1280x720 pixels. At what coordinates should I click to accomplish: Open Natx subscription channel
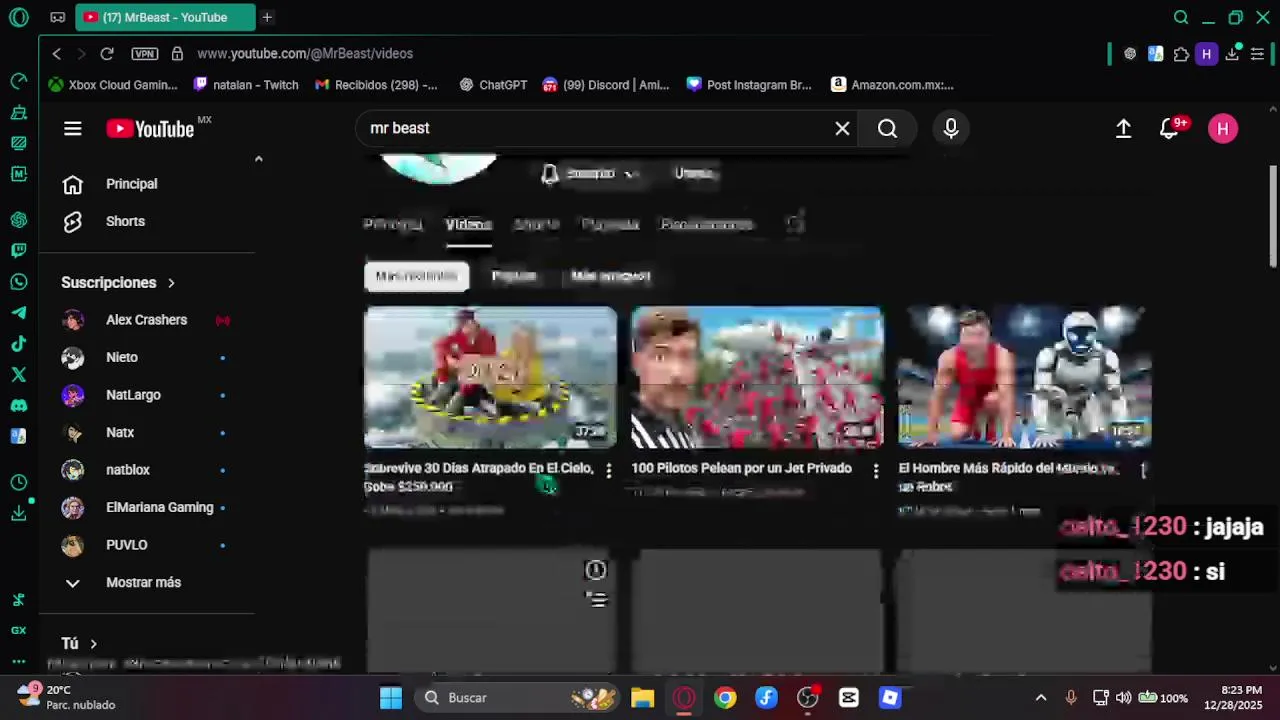pyautogui.click(x=120, y=432)
